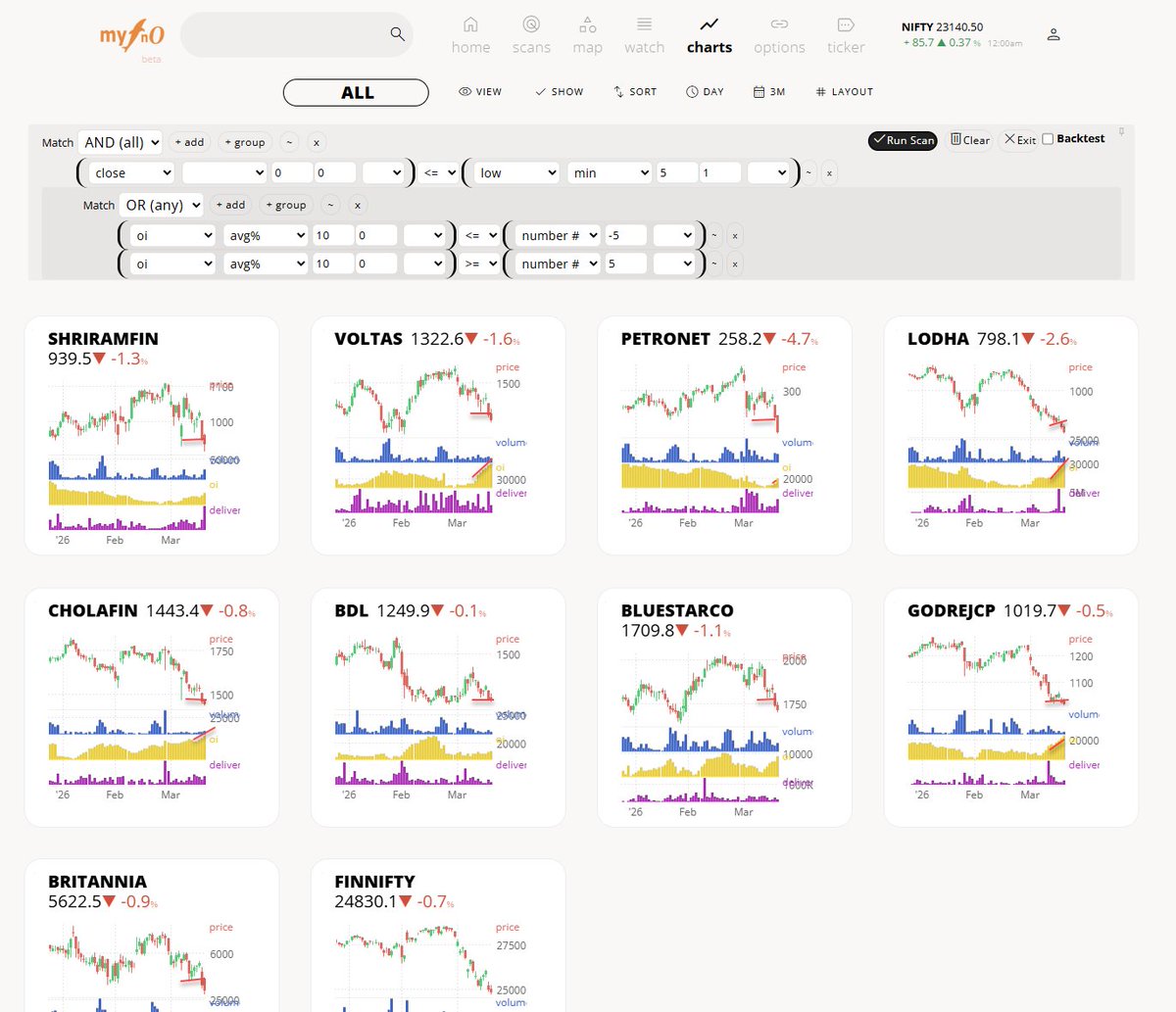
Task: Delete the oi >= 5 condition
Action: (735, 265)
